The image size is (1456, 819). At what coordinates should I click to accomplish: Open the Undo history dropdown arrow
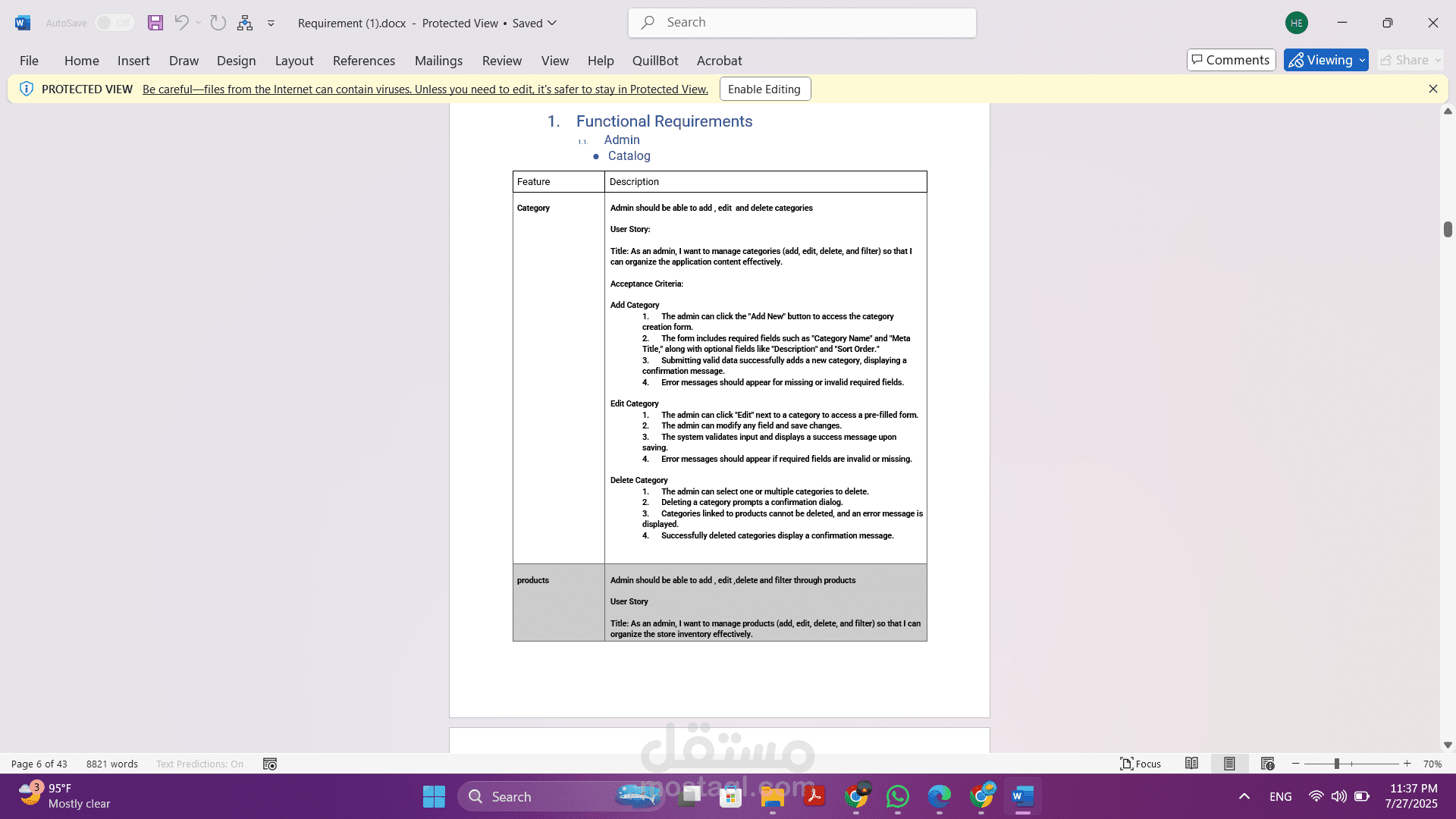click(x=199, y=23)
